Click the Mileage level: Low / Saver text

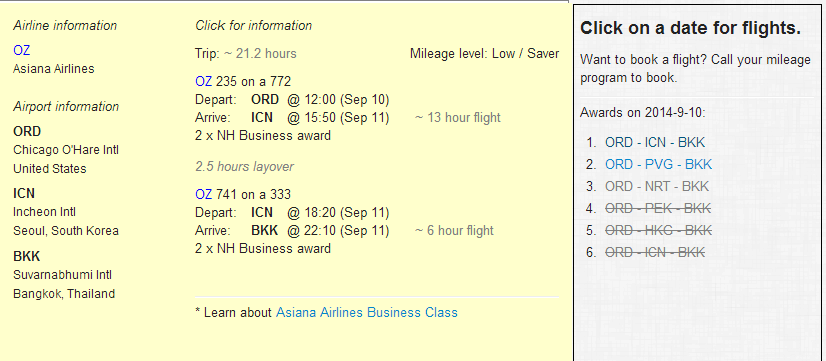pyautogui.click(x=485, y=54)
